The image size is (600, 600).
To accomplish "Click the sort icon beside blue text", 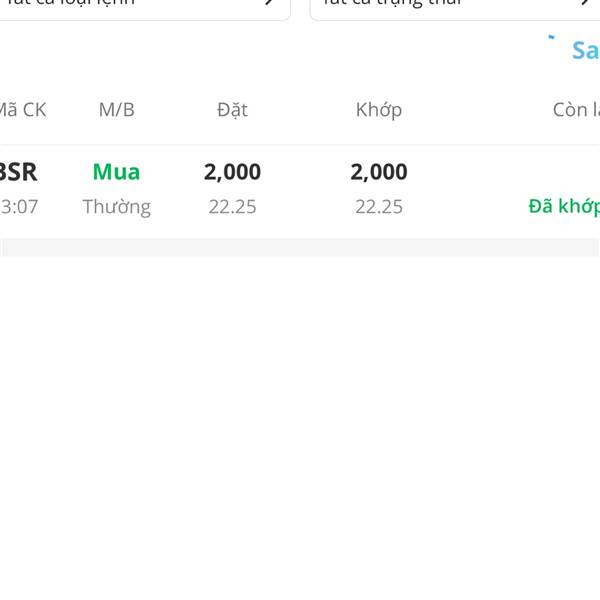I will [x=551, y=38].
